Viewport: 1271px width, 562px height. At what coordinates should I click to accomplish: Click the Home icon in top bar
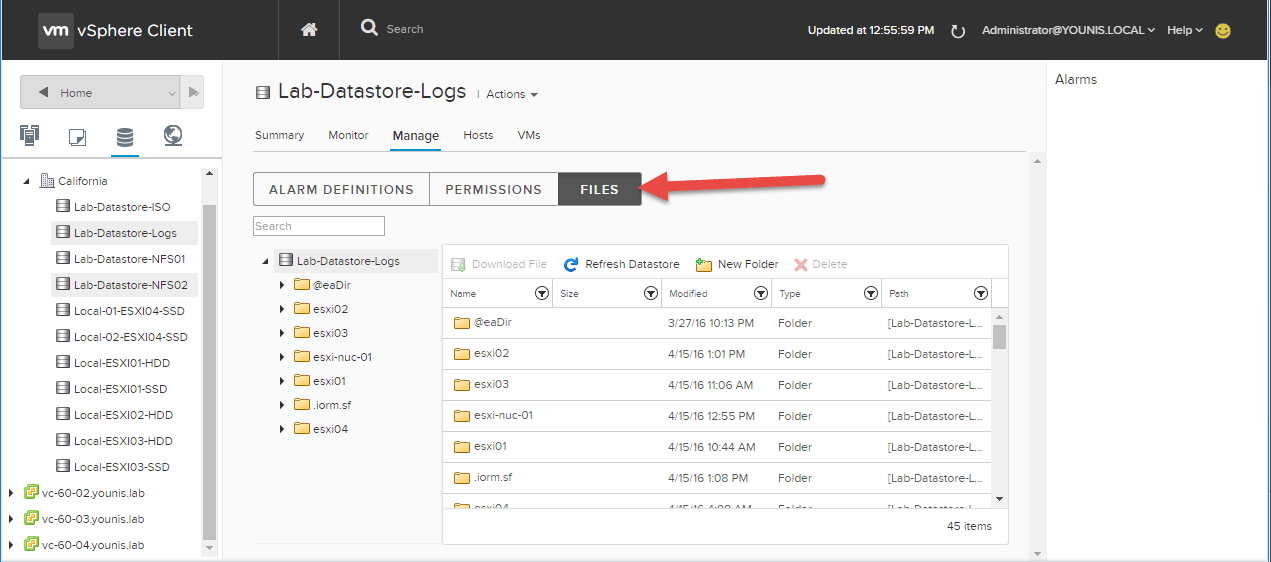pyautogui.click(x=309, y=30)
